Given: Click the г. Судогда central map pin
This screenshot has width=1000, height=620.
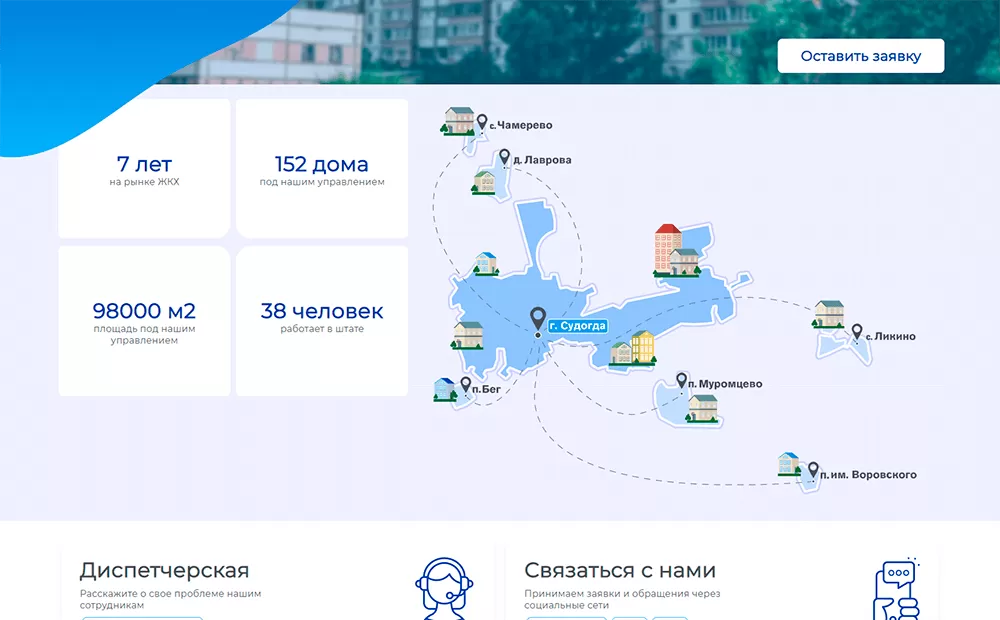Looking at the screenshot, I should coord(538,319).
